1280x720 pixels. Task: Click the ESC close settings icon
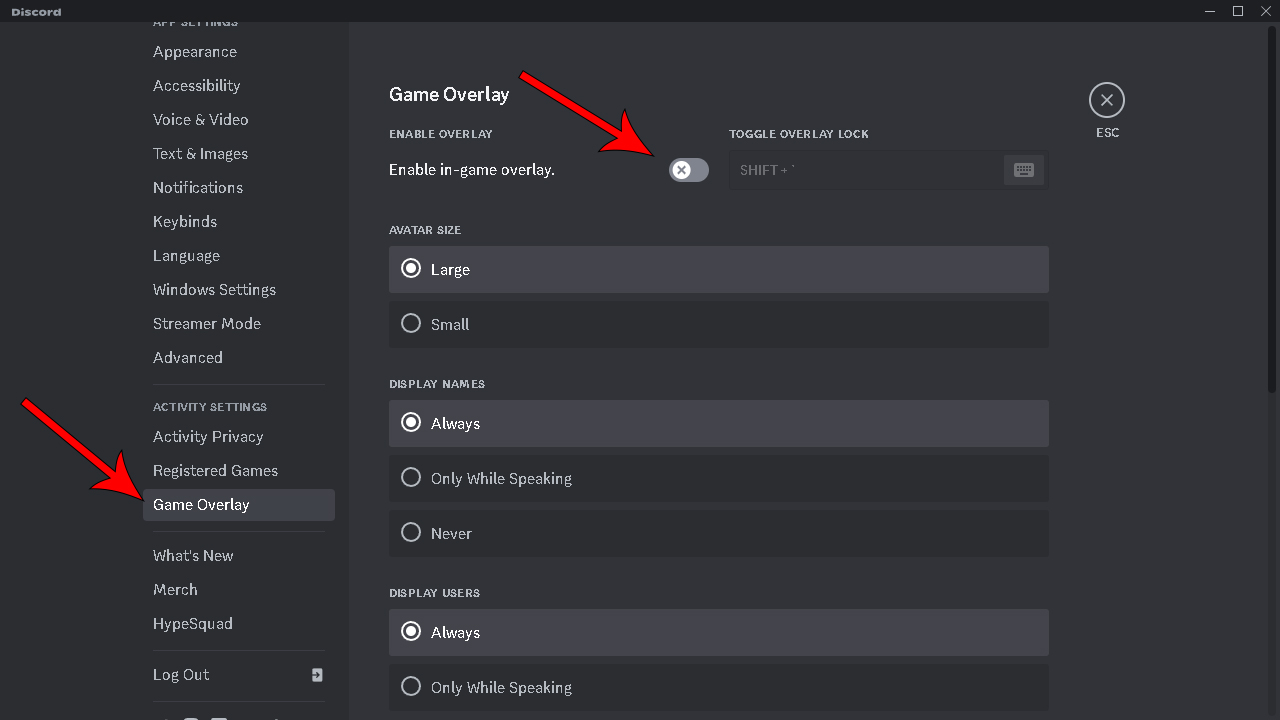click(x=1107, y=100)
